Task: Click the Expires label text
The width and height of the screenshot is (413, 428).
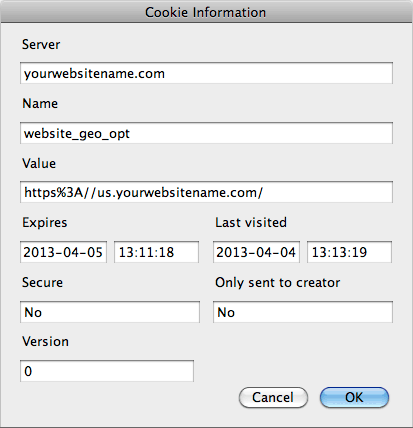Action: click(45, 223)
